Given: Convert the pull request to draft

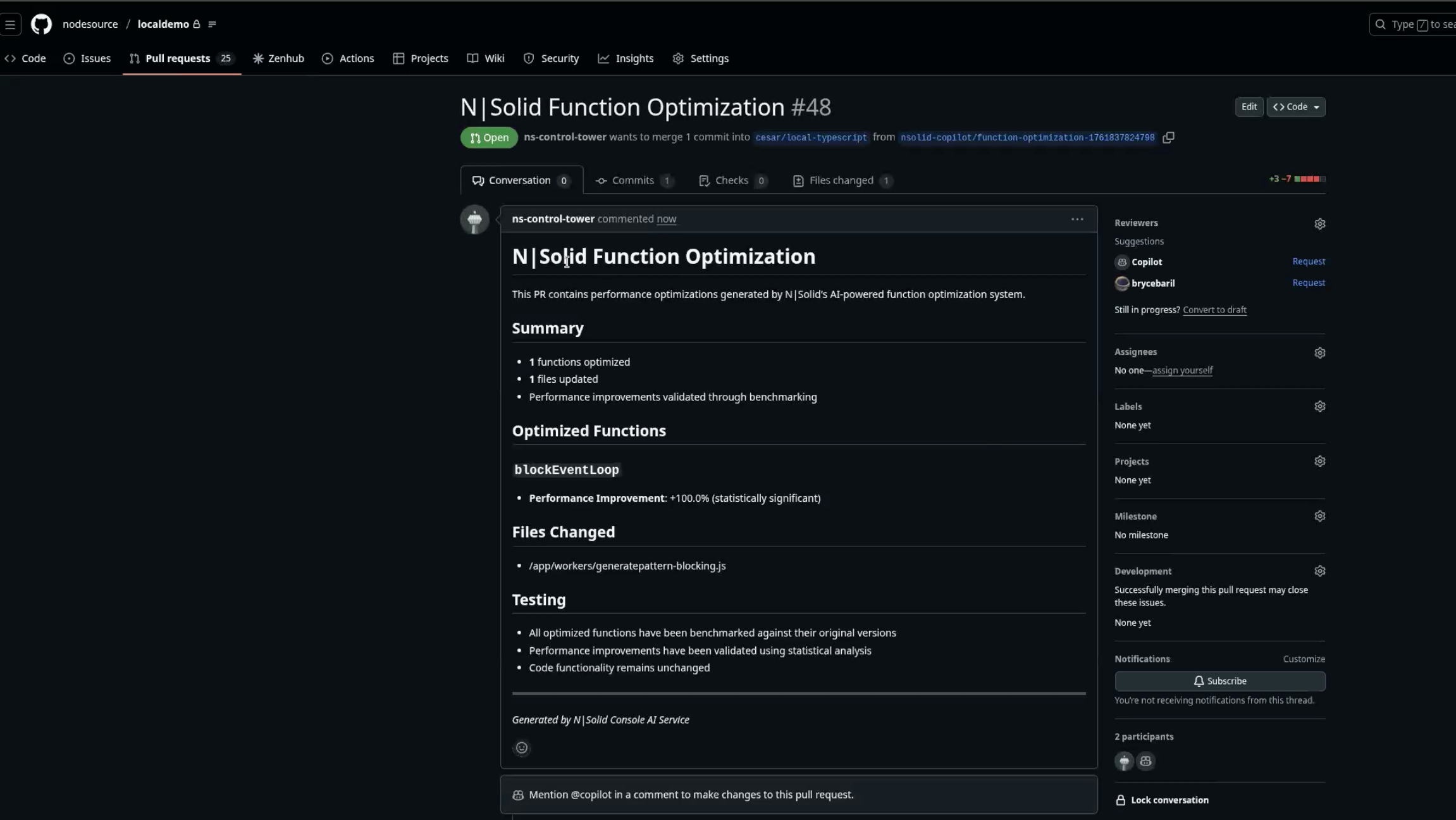Looking at the screenshot, I should click(1215, 309).
